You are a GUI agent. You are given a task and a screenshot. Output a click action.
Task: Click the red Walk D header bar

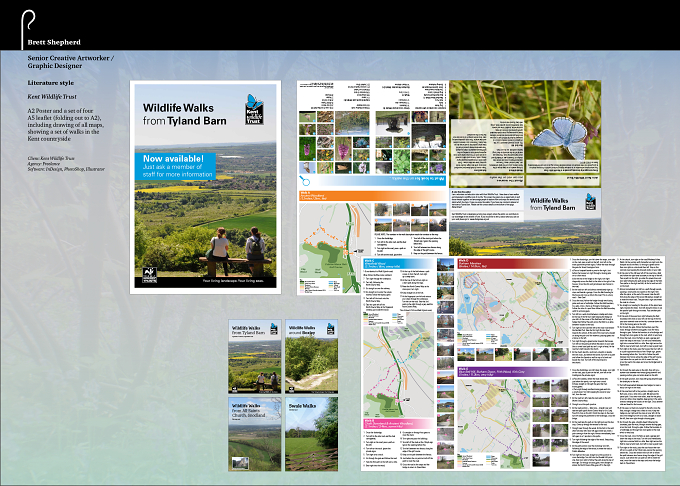click(513, 264)
